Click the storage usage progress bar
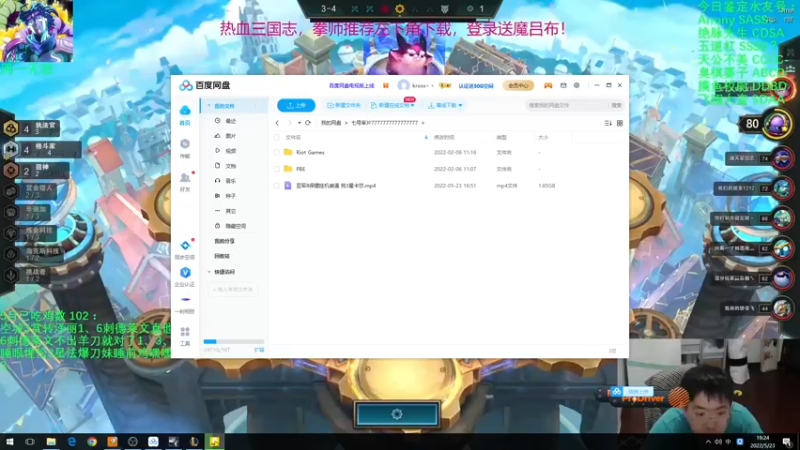This screenshot has height=450, width=800. click(234, 342)
